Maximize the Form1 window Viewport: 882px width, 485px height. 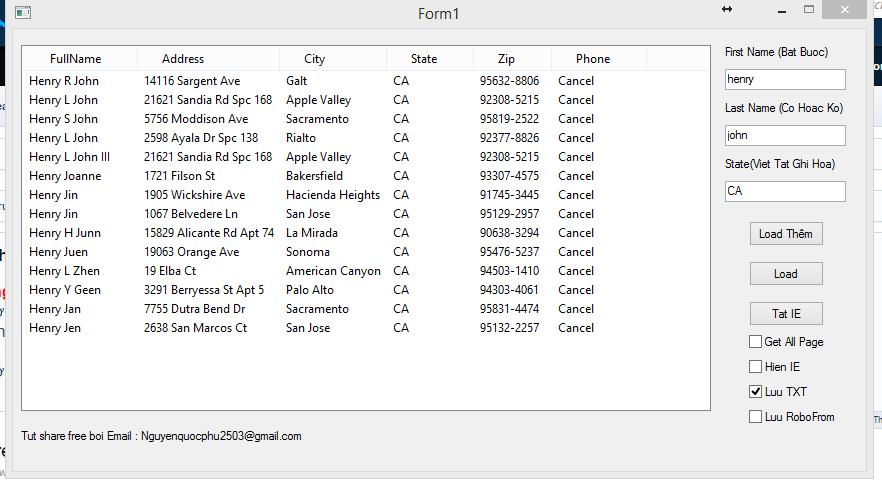coord(808,10)
